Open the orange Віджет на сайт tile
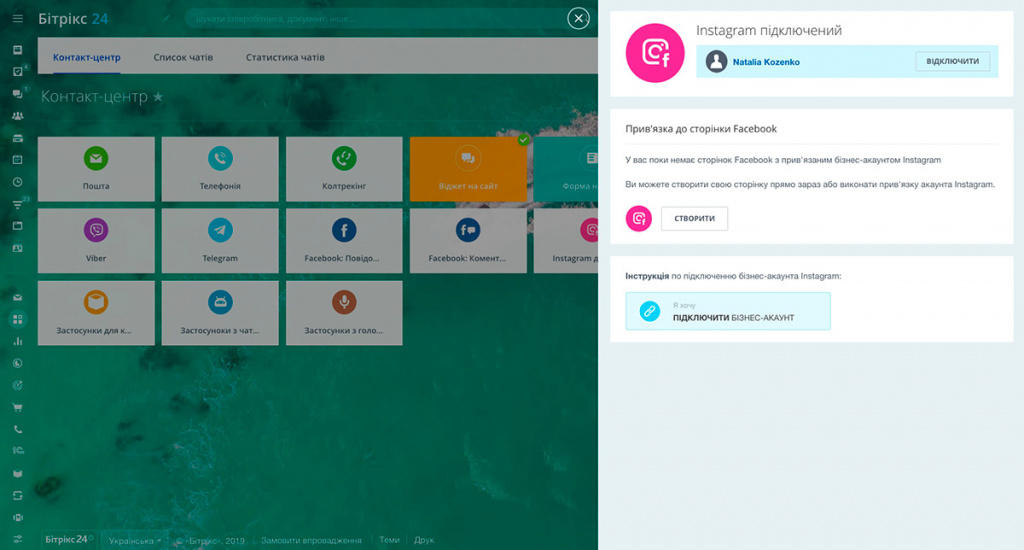 pyautogui.click(x=468, y=169)
